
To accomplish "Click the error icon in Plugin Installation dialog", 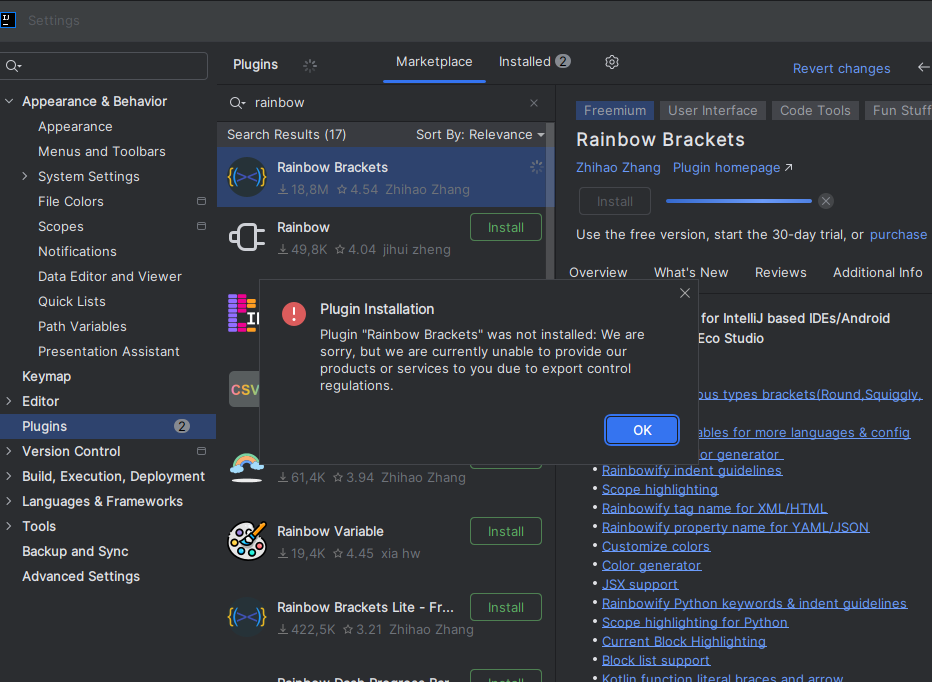I will [294, 313].
